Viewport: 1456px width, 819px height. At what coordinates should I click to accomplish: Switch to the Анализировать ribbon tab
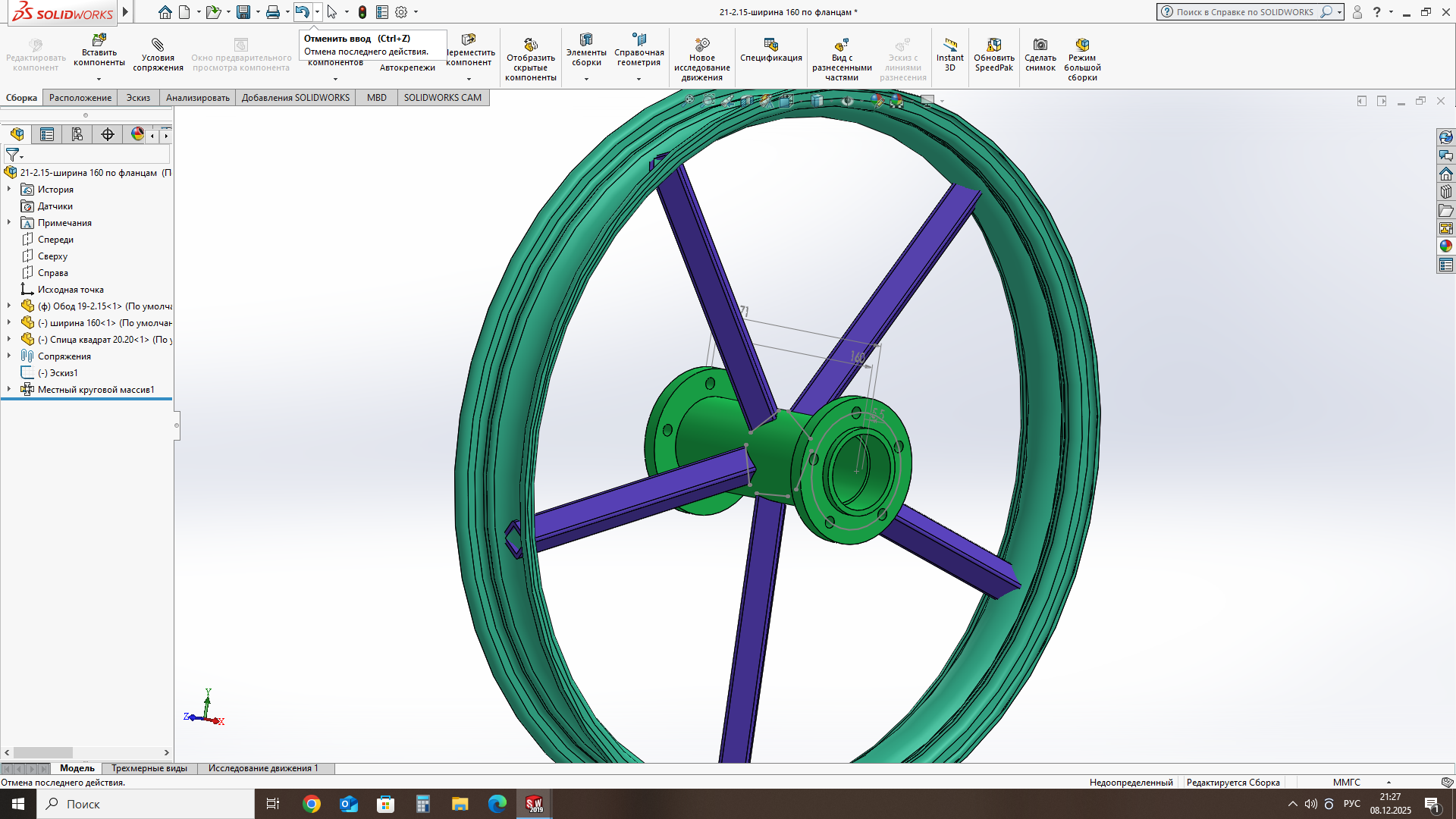click(x=197, y=98)
